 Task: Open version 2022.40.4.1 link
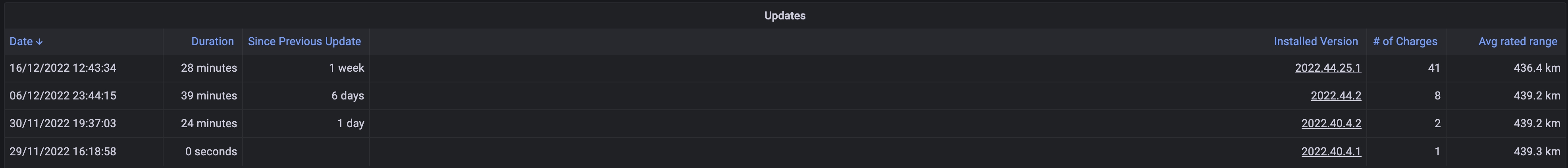[1331, 151]
